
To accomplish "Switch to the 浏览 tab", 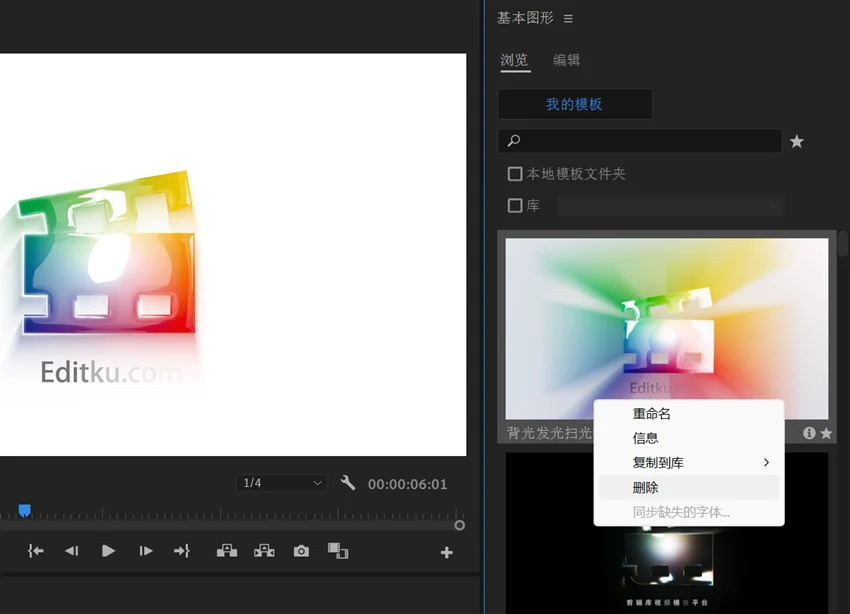I will coord(514,60).
